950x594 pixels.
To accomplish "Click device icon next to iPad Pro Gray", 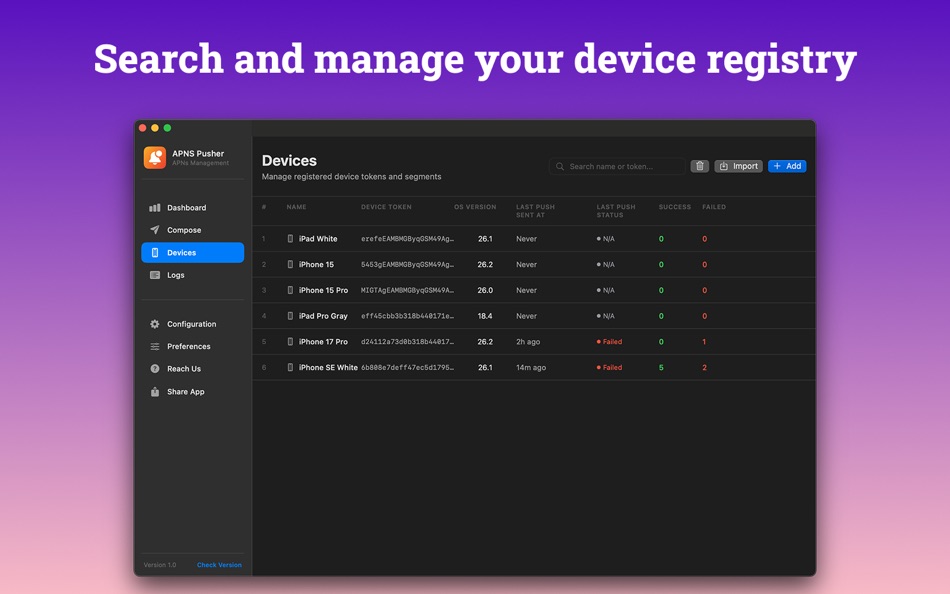I will tap(290, 316).
